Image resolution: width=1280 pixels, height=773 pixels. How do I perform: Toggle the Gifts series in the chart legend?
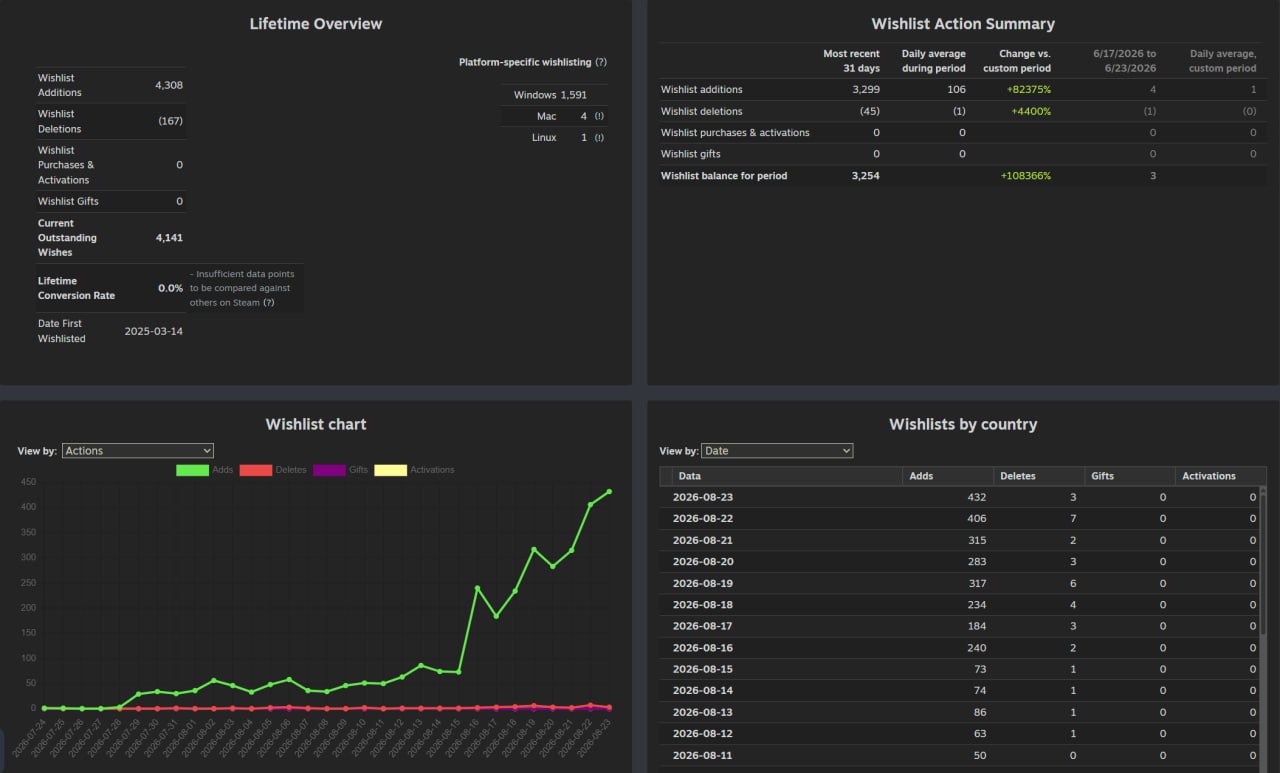point(341,470)
